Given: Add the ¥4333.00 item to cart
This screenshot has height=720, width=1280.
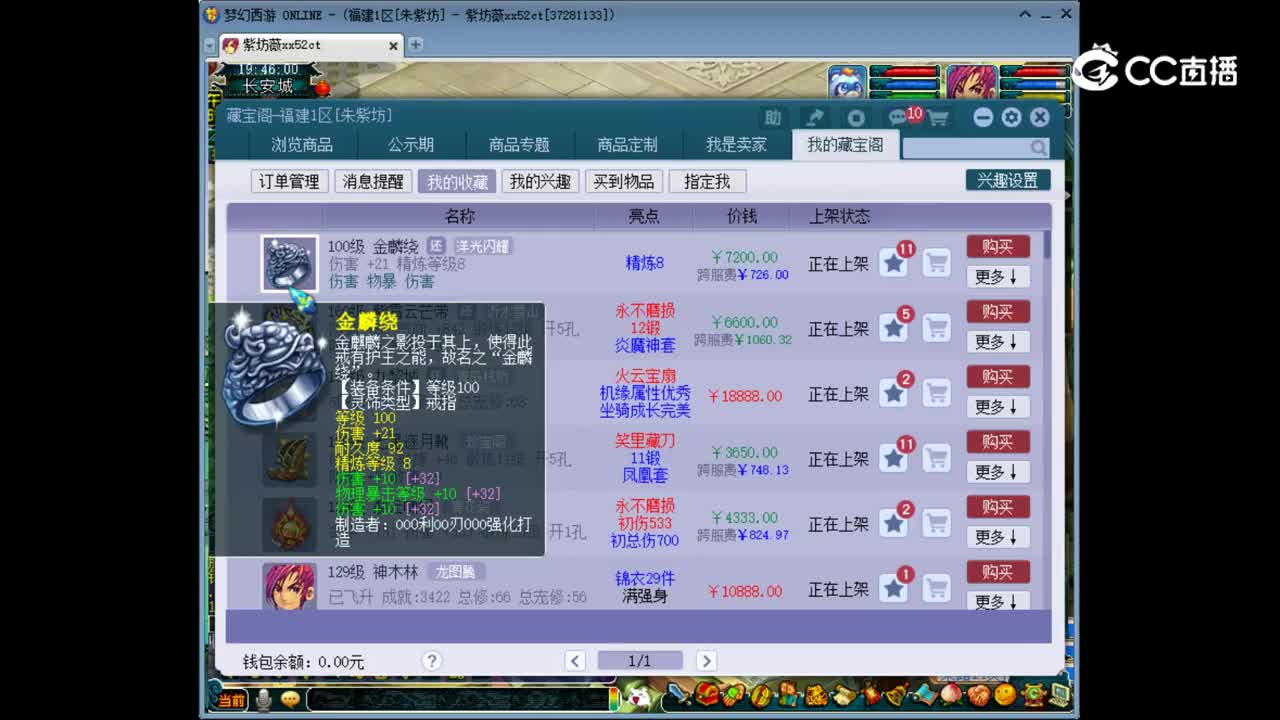Looking at the screenshot, I should point(936,523).
